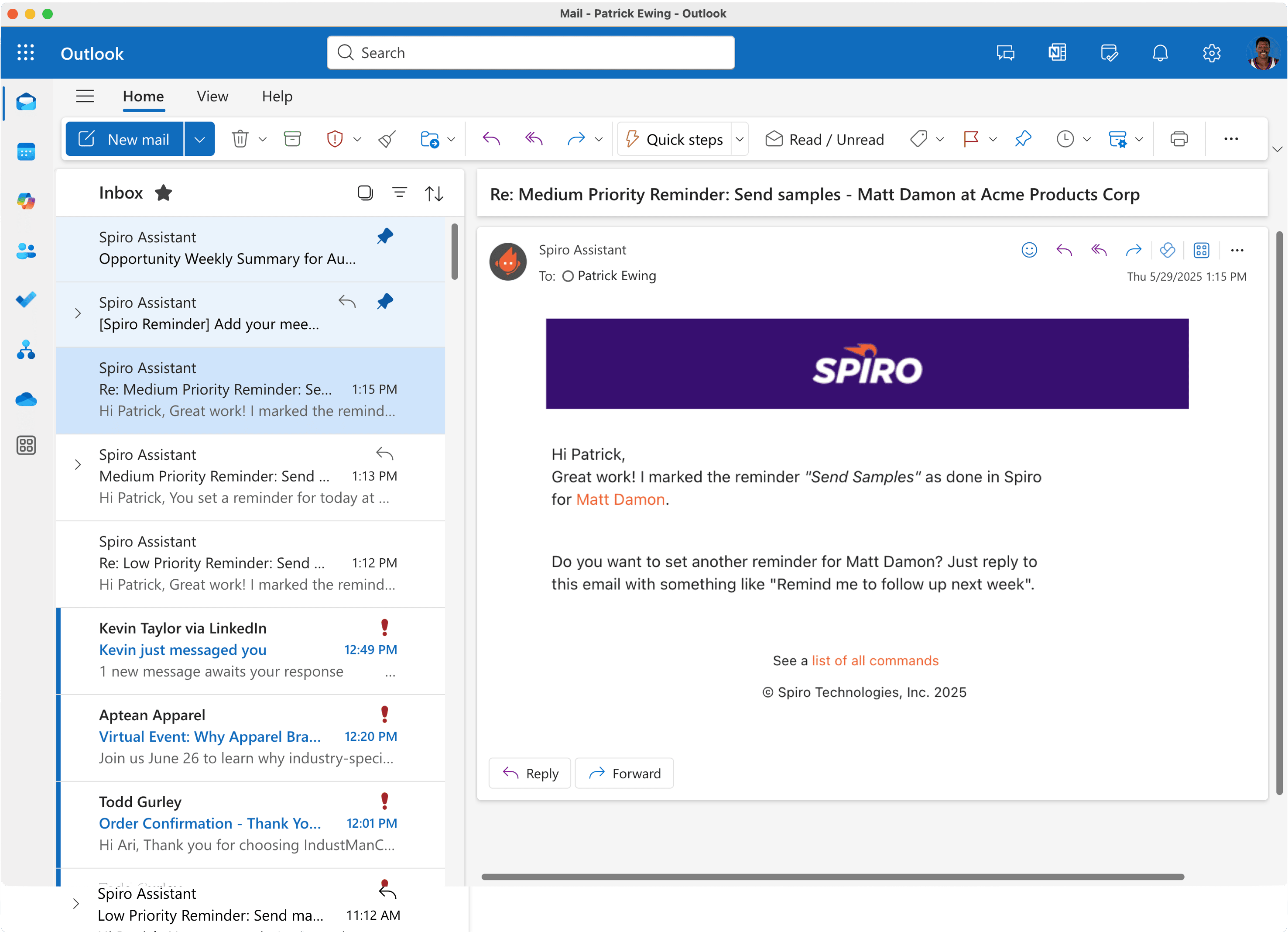This screenshot has width=1288, height=932.
Task: Open the Quick steps dropdown arrow
Action: pyautogui.click(x=740, y=139)
